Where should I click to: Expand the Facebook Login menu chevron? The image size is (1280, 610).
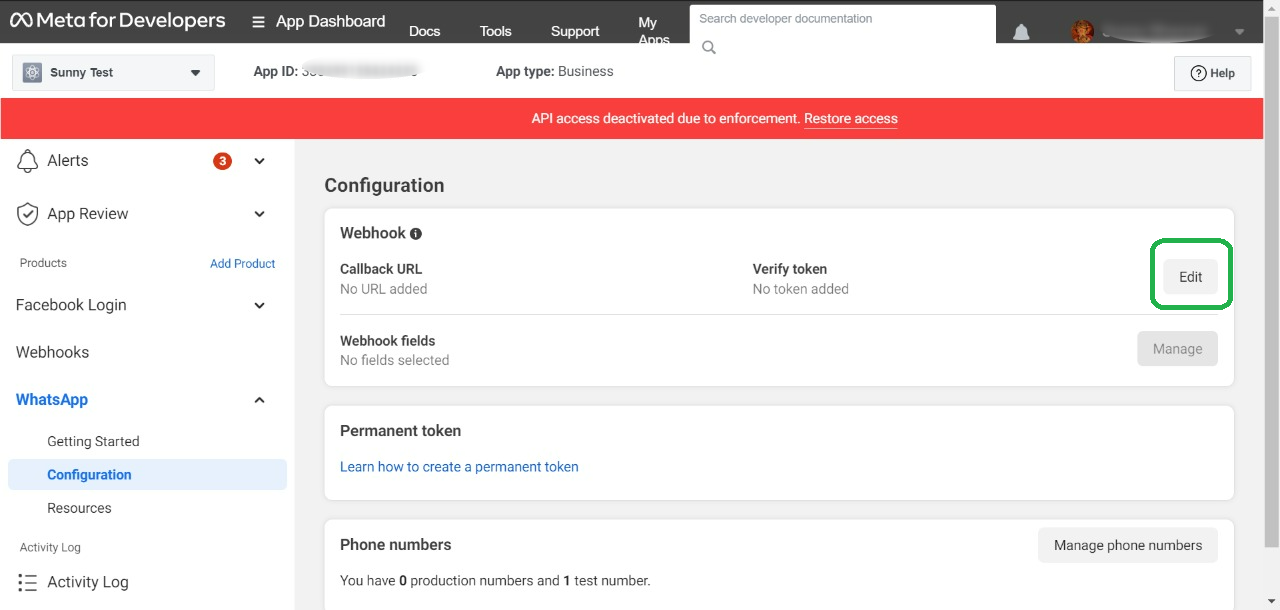pyautogui.click(x=260, y=306)
